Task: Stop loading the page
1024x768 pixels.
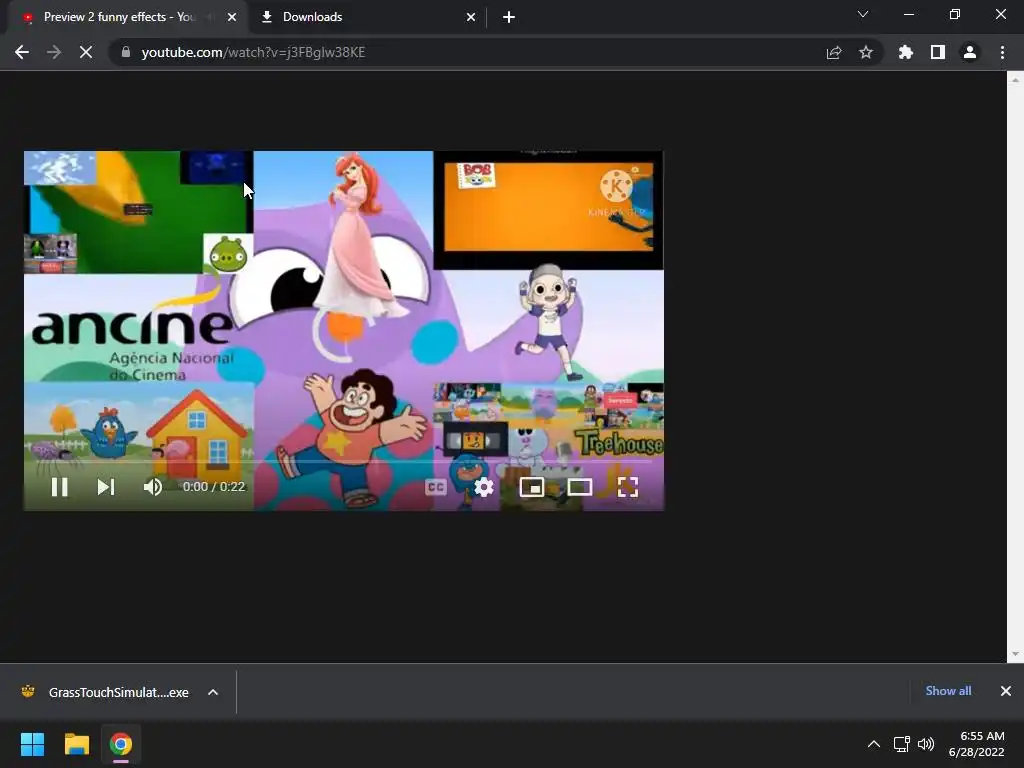Action: pos(86,52)
